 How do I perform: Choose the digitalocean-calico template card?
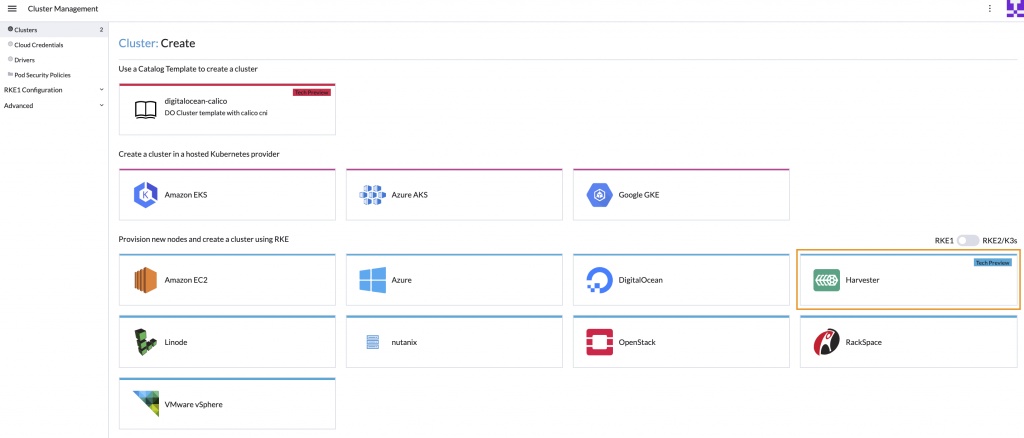[x=227, y=109]
